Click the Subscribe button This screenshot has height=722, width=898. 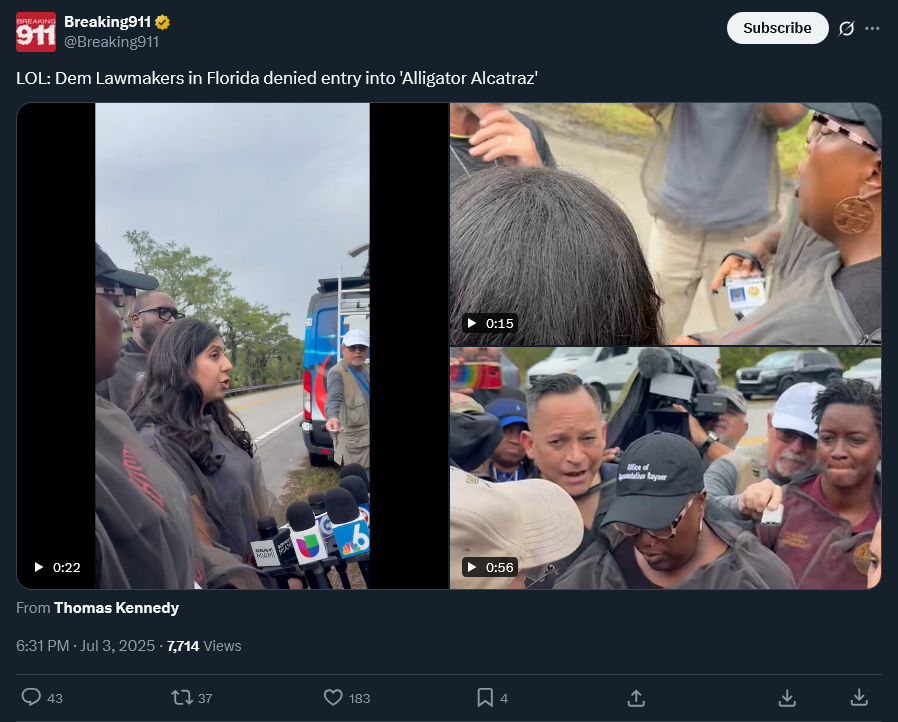click(777, 28)
